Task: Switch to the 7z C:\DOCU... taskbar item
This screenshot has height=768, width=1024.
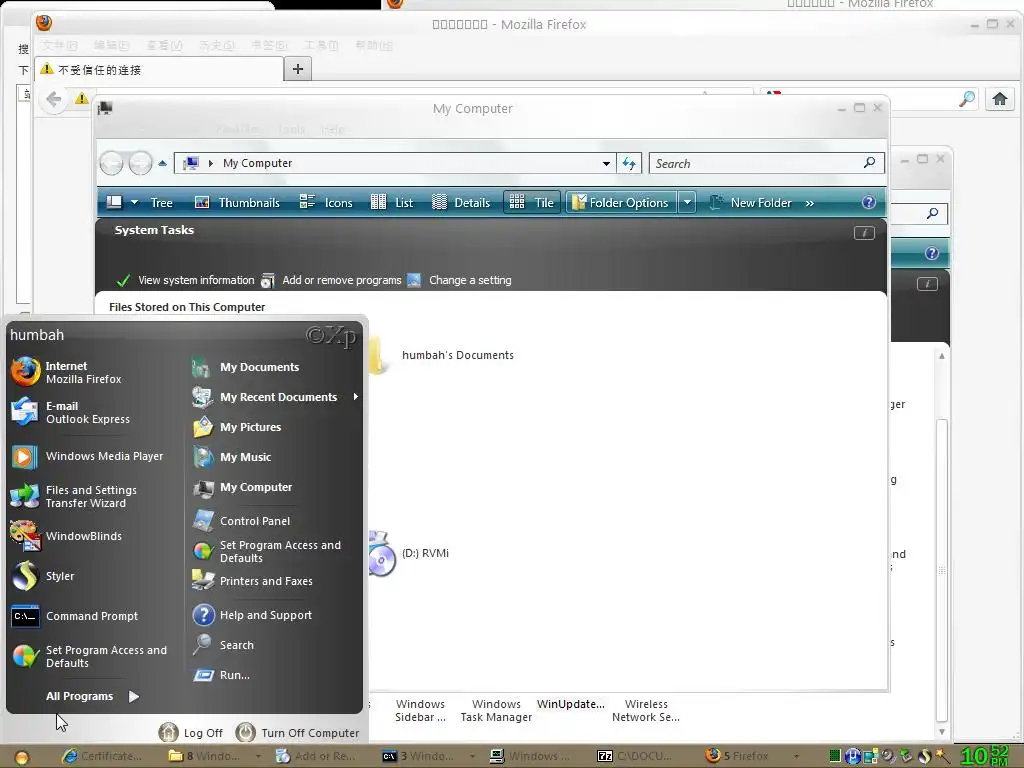Action: (635, 756)
